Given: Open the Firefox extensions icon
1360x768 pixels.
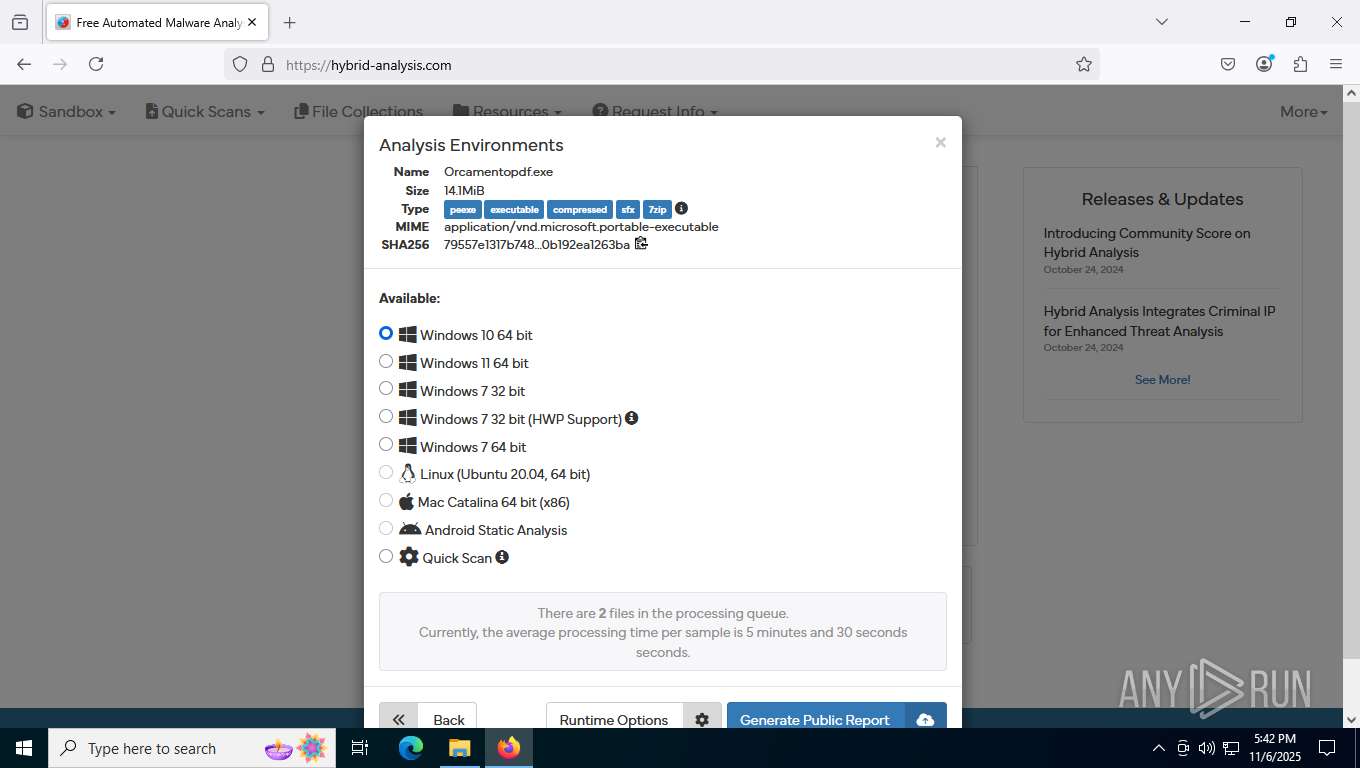Looking at the screenshot, I should 1300,64.
